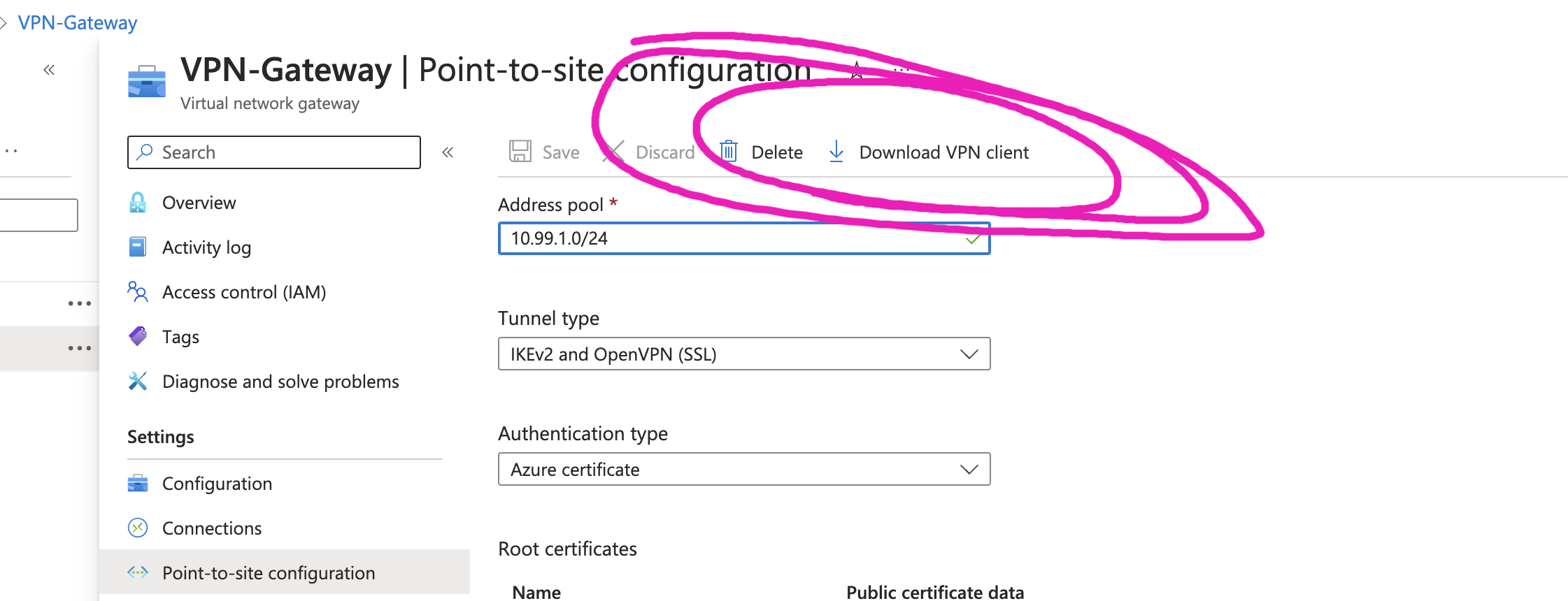1568x601 pixels.
Task: Click the VPN gateway resource icon
Action: [147, 81]
